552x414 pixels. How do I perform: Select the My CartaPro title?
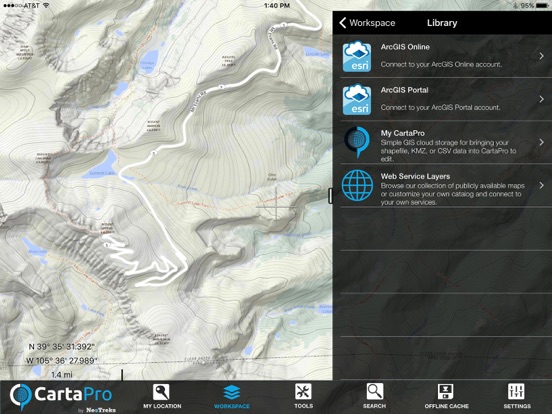402,133
